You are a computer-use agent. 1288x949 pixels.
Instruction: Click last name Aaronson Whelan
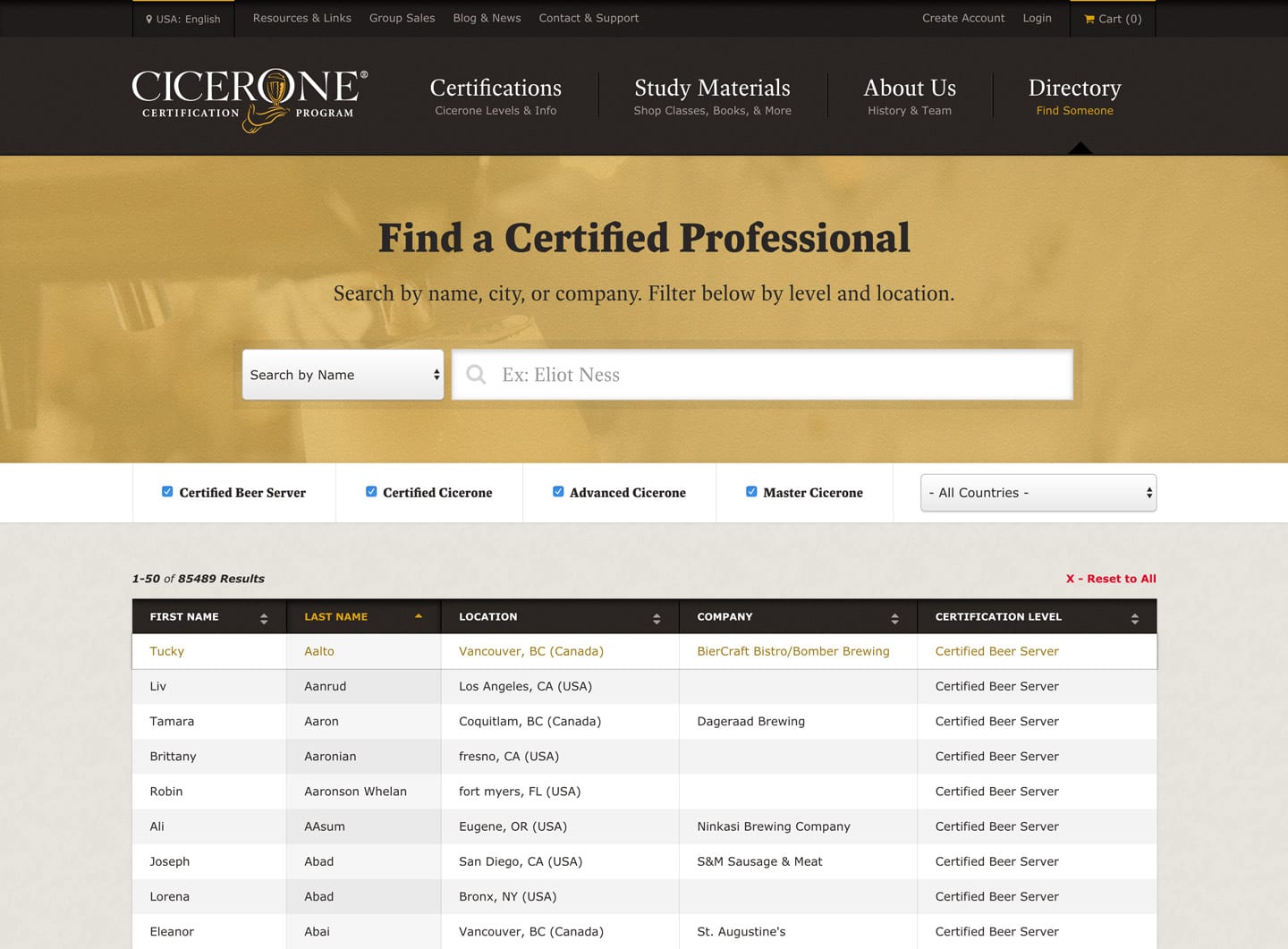[x=355, y=792]
